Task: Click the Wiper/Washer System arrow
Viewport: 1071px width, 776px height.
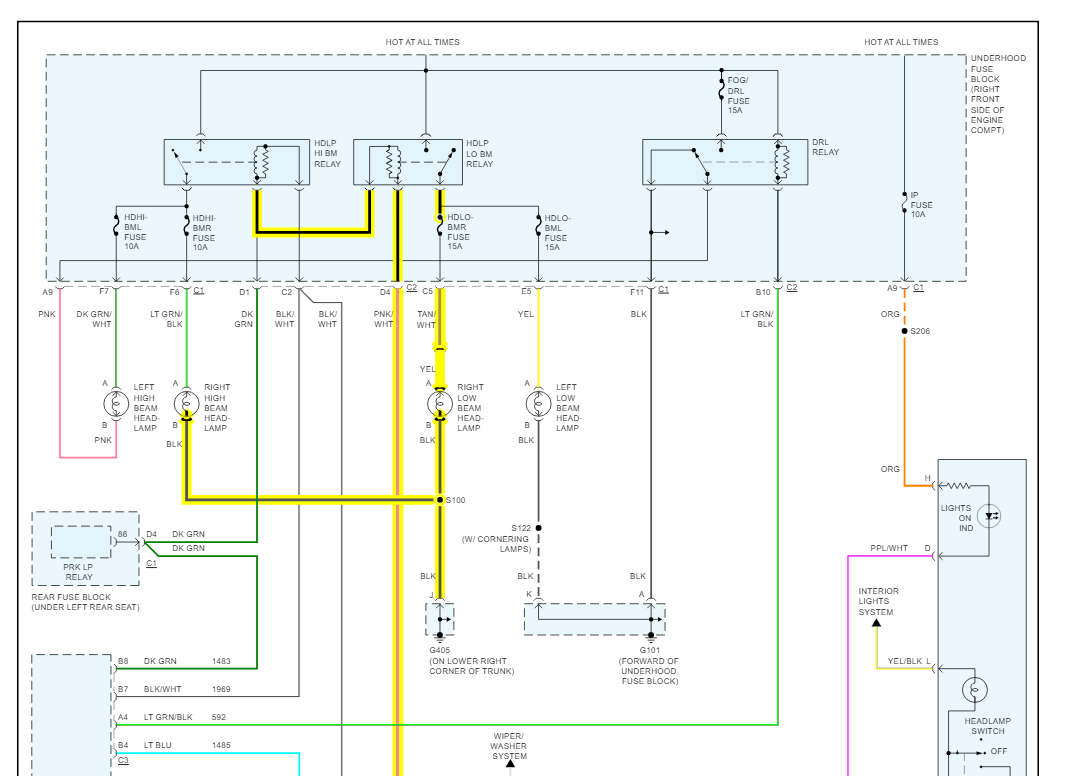Action: coord(510,766)
